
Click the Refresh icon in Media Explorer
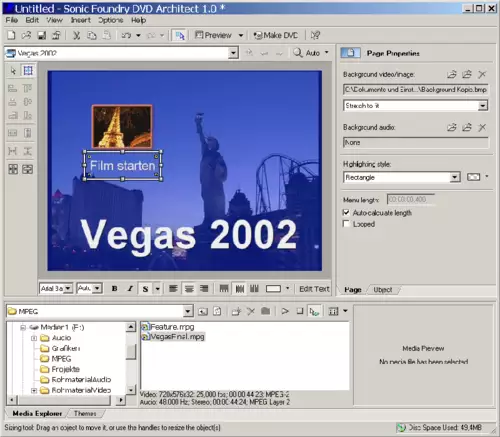217,311
